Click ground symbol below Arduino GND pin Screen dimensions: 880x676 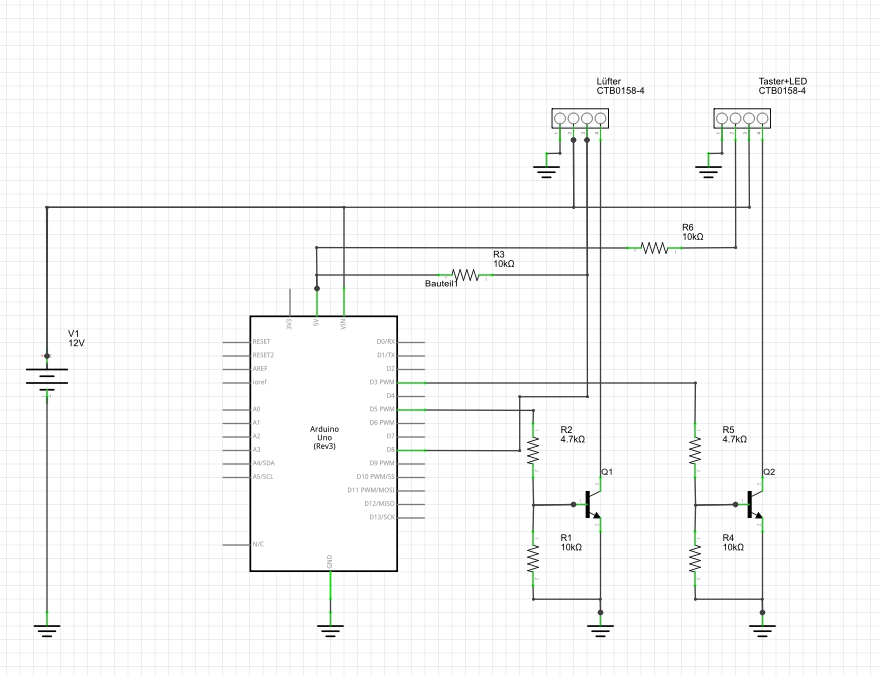(x=330, y=629)
